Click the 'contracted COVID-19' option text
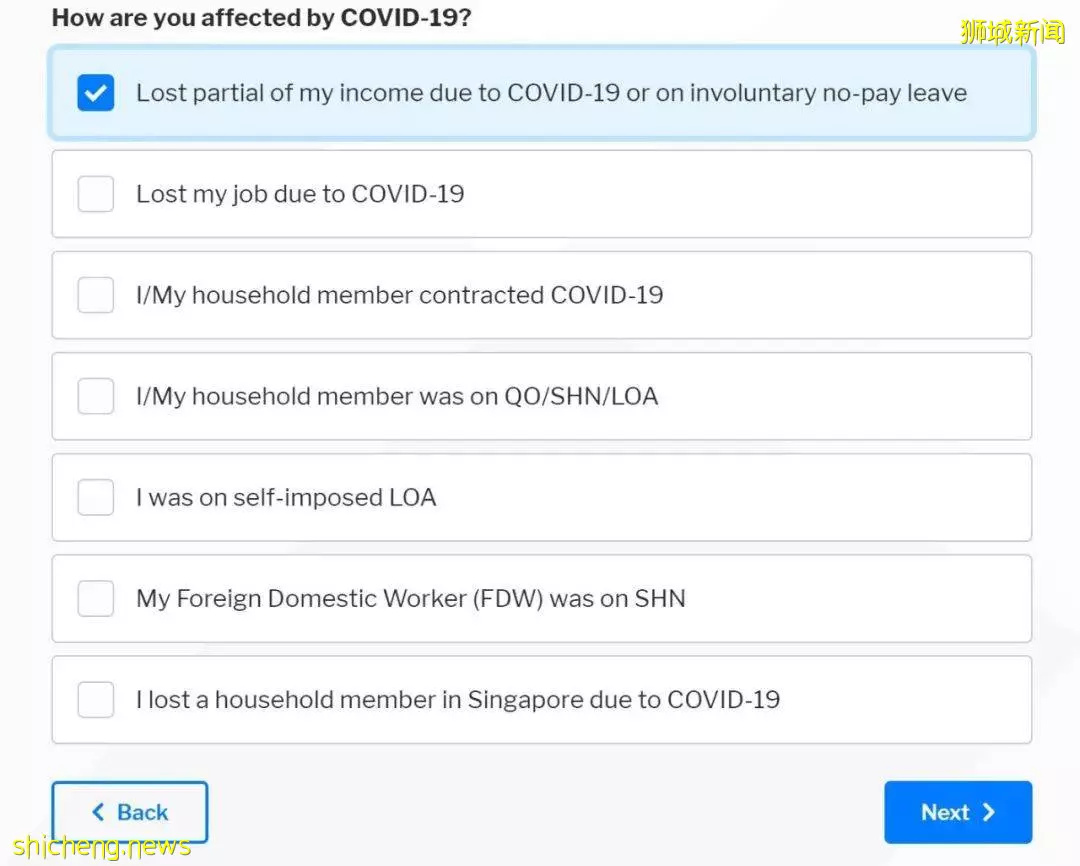The width and height of the screenshot is (1080, 866). pos(541,295)
